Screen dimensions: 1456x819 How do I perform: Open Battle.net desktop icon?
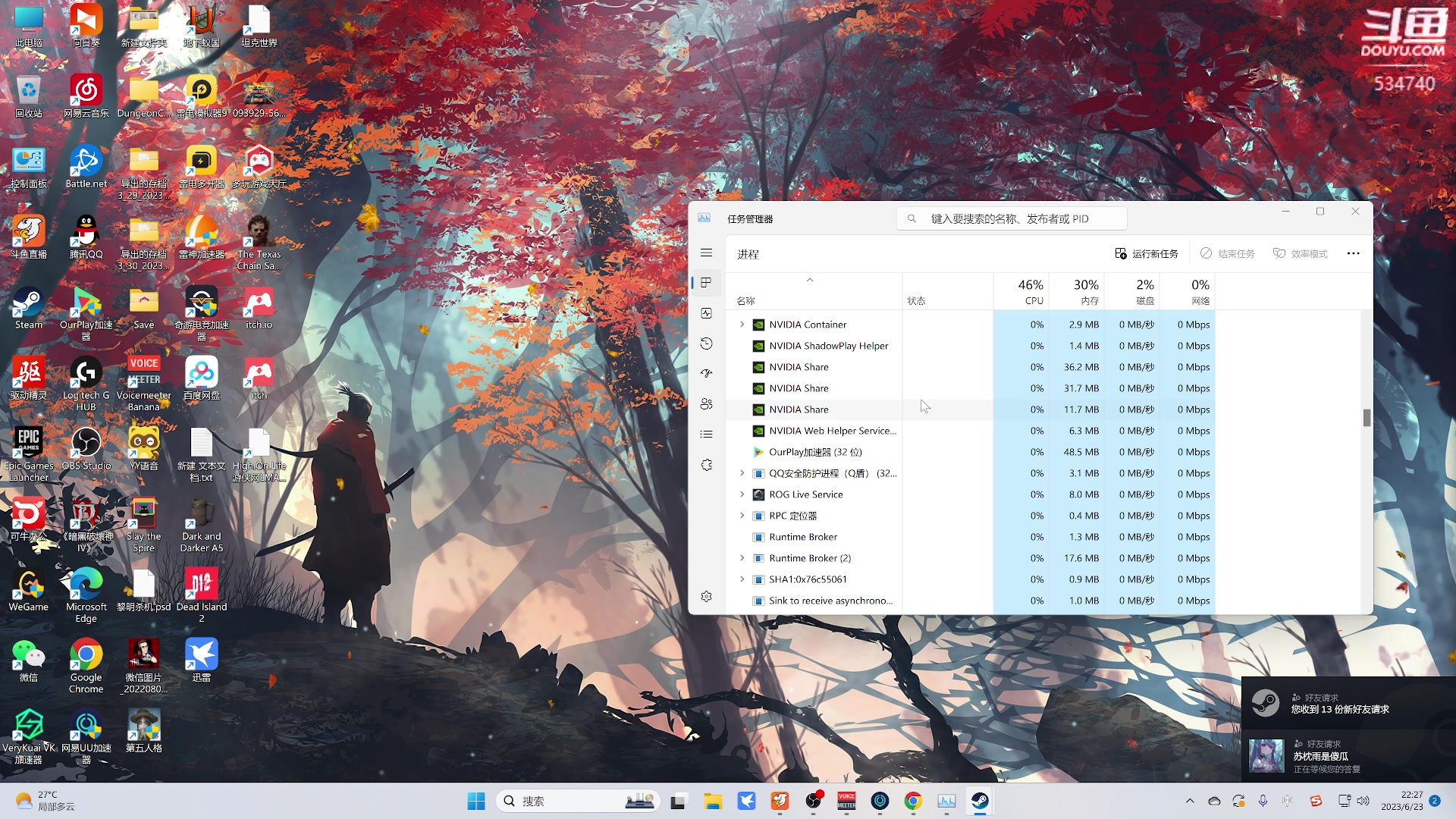coord(86,167)
